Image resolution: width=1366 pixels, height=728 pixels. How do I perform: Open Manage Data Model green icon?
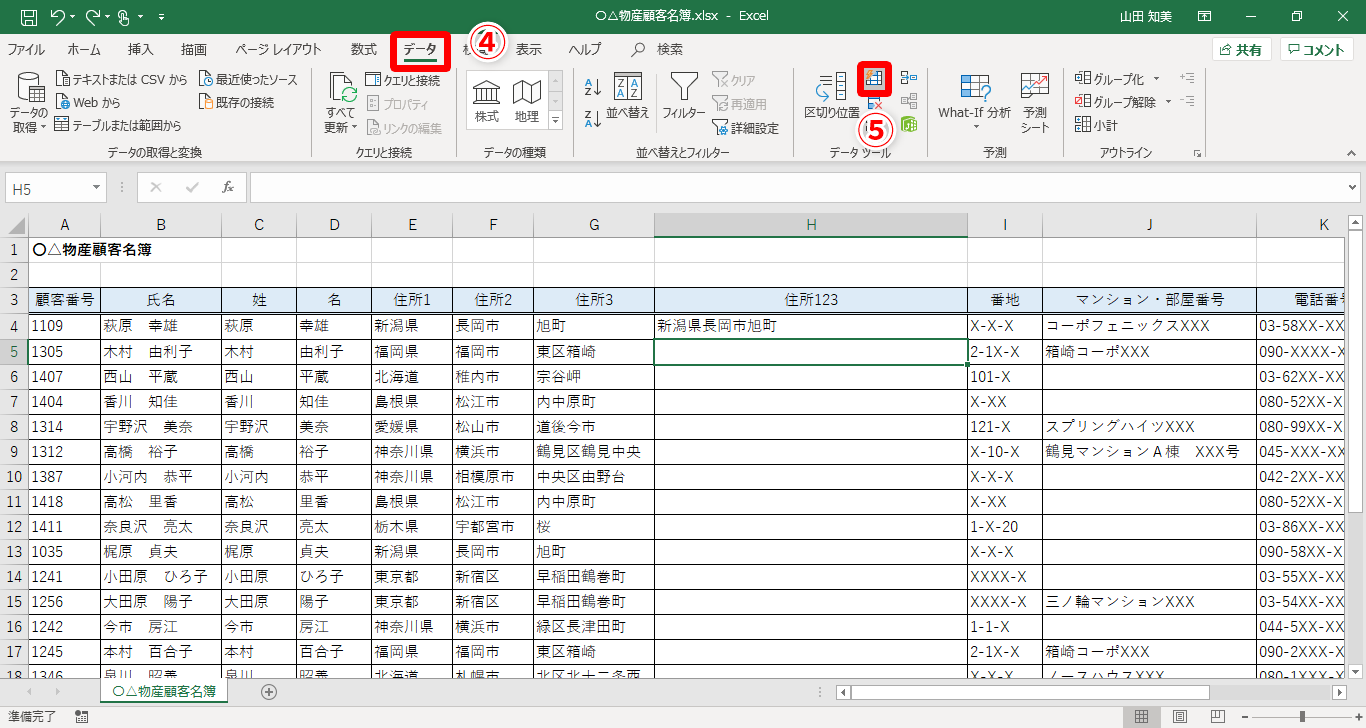tap(909, 124)
